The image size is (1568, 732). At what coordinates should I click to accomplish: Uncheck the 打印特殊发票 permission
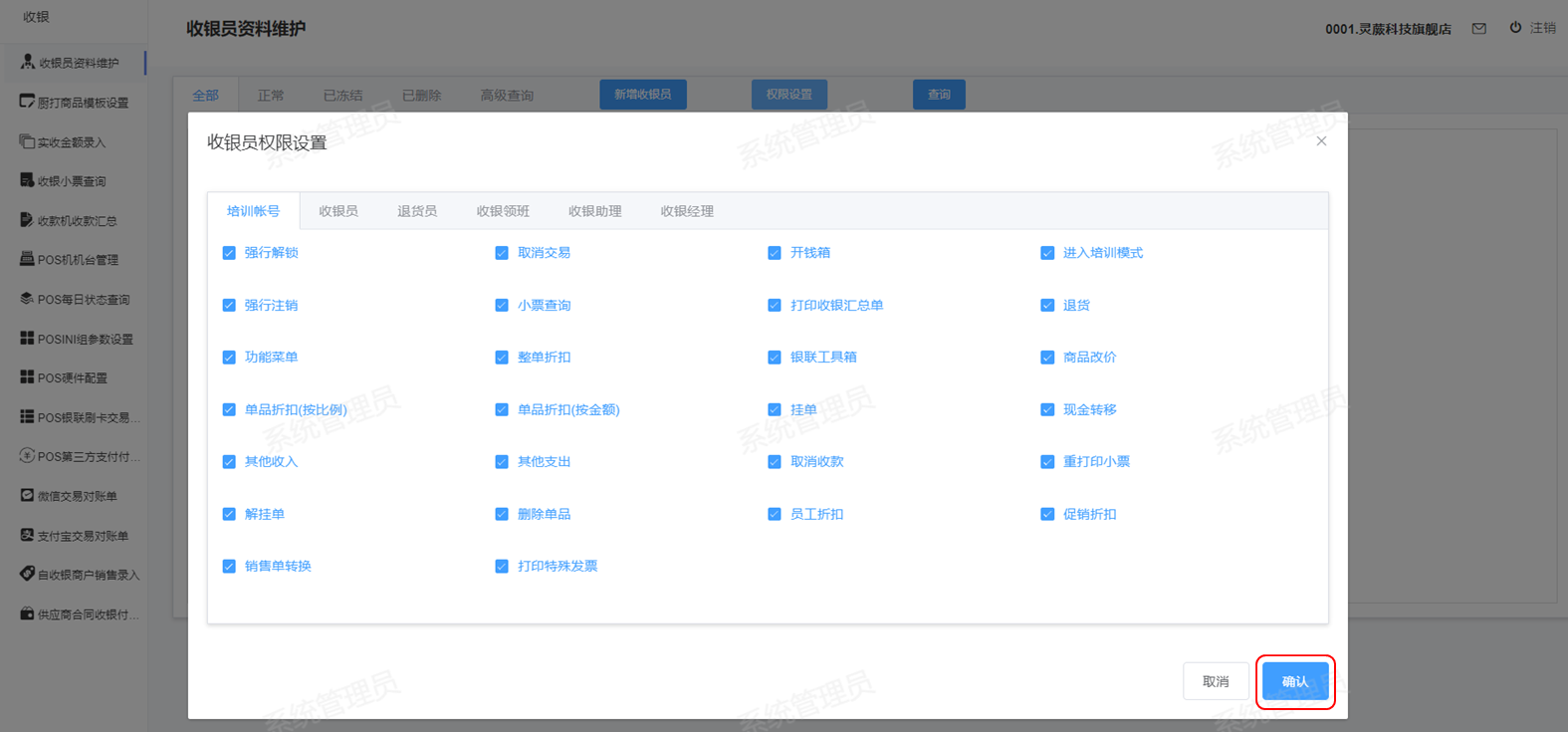pos(502,567)
